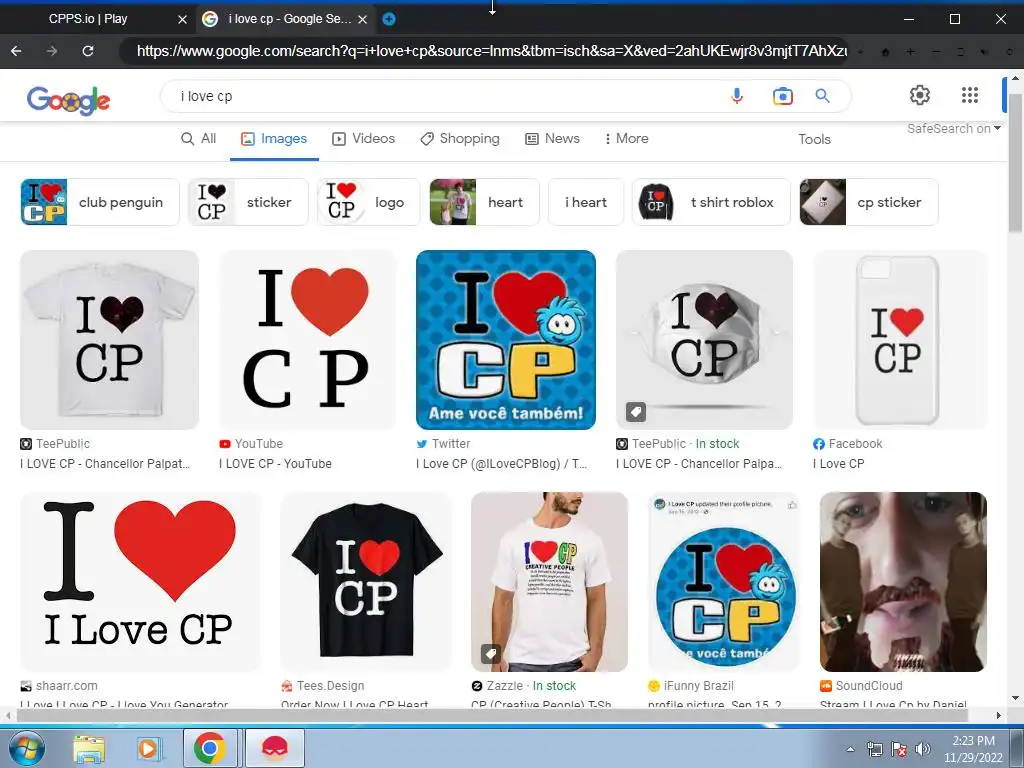Click the browser back arrow

(16, 51)
